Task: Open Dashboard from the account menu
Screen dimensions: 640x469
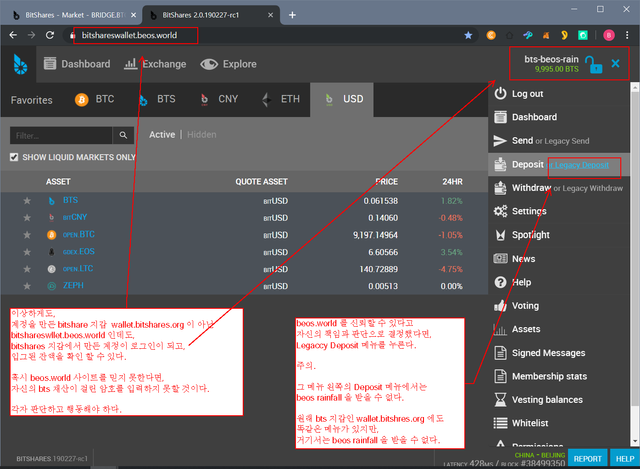Action: tap(534, 117)
